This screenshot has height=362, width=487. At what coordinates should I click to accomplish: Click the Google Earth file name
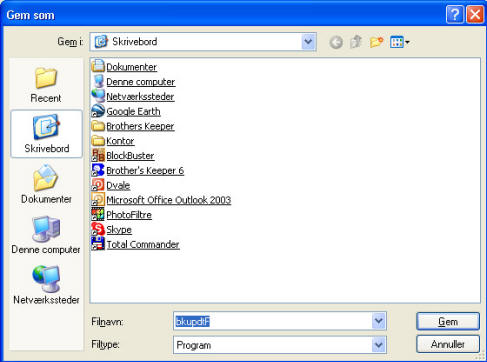click(x=133, y=111)
